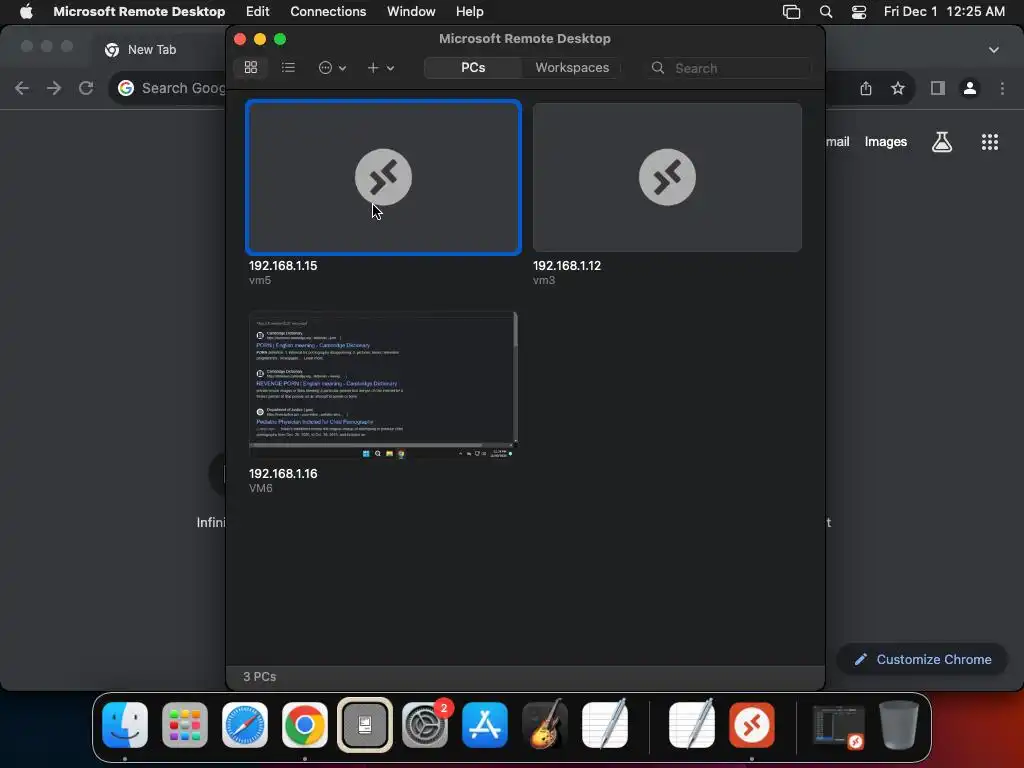This screenshot has width=1024, height=768.
Task: Expand the Chrome tab search chevron
Action: click(x=993, y=50)
